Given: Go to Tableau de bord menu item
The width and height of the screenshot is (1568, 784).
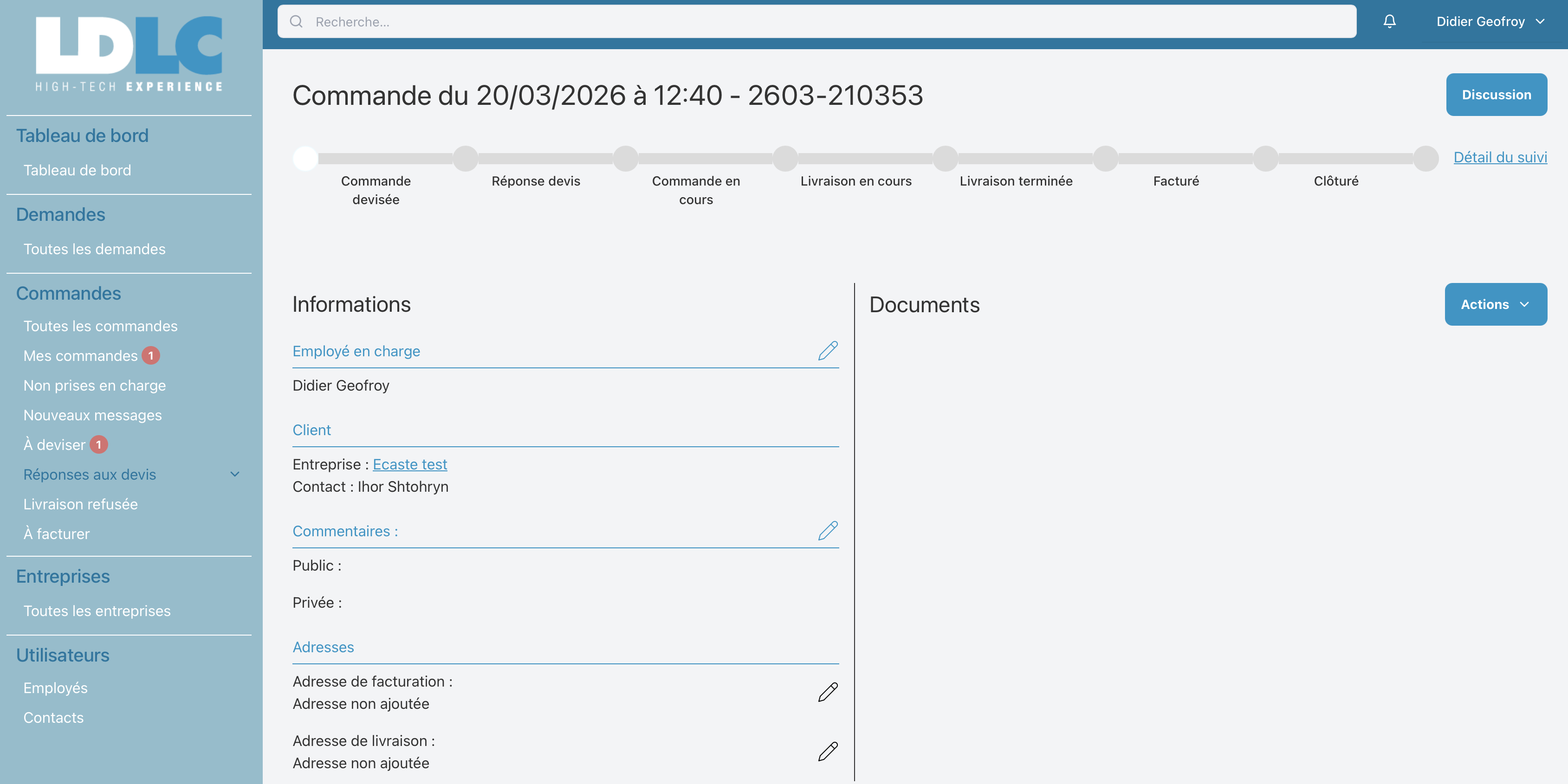Looking at the screenshot, I should [78, 170].
